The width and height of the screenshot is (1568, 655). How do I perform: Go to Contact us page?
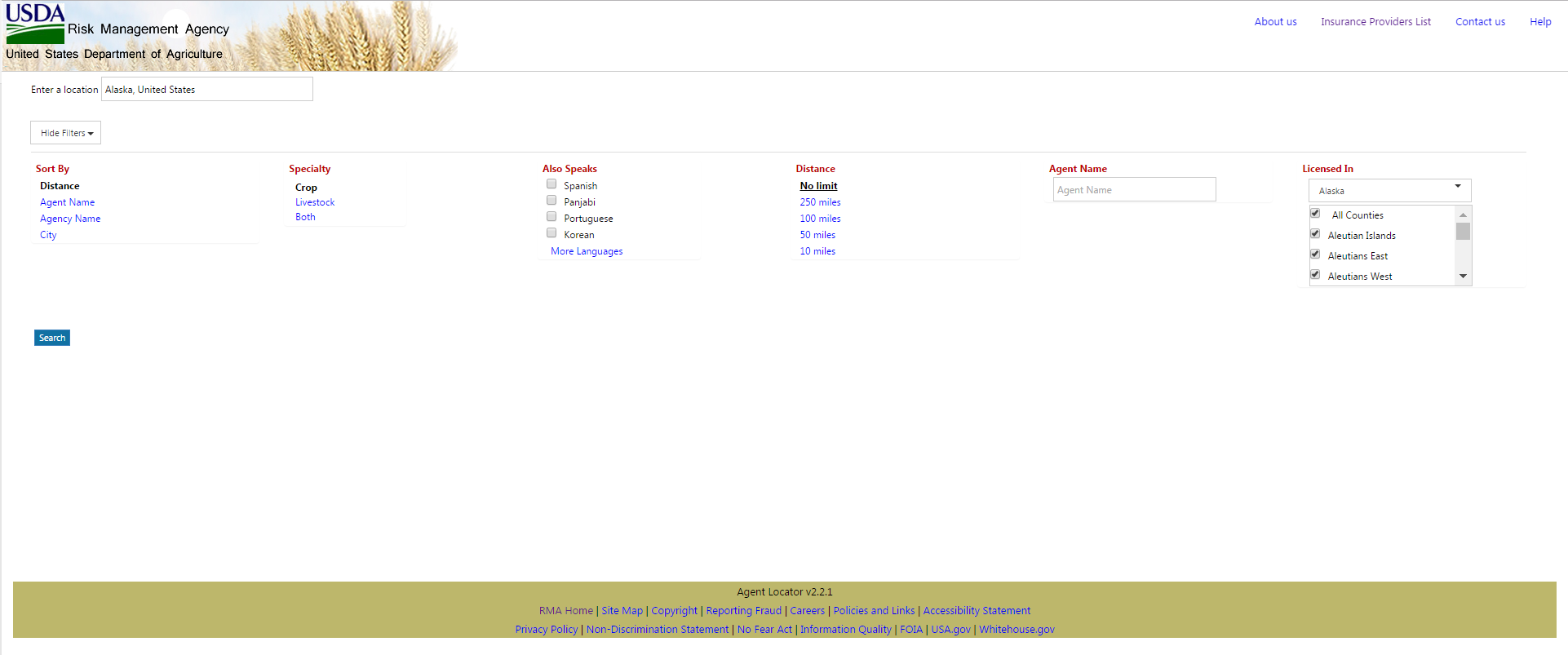point(1480,22)
